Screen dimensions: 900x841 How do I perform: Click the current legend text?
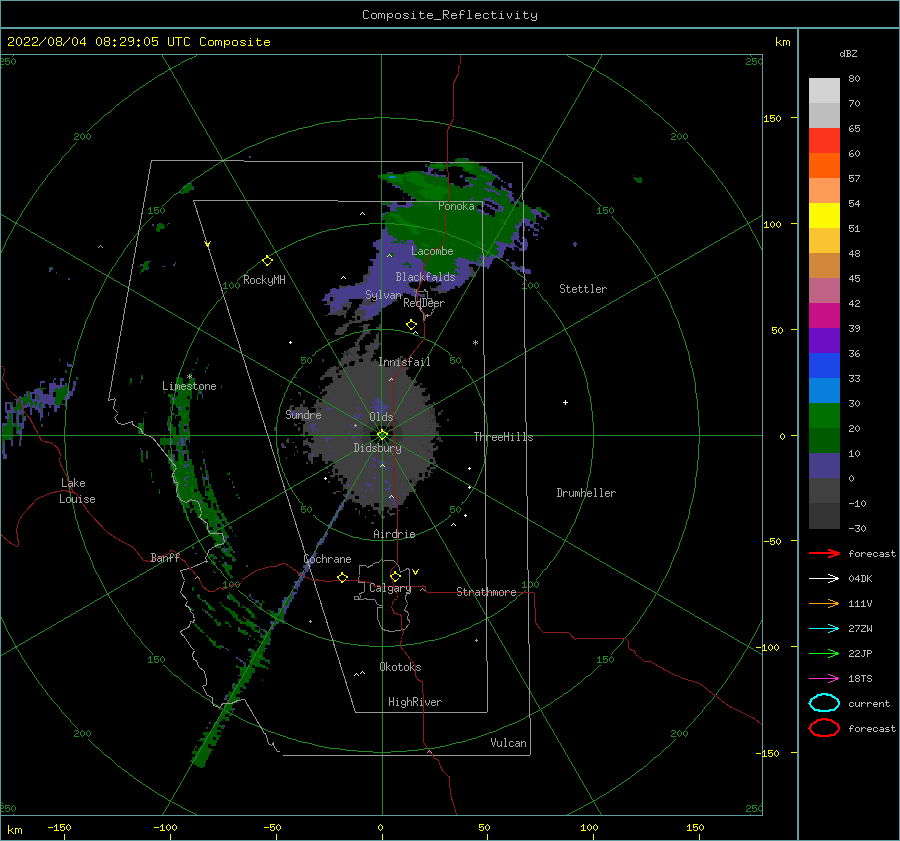pos(869,703)
